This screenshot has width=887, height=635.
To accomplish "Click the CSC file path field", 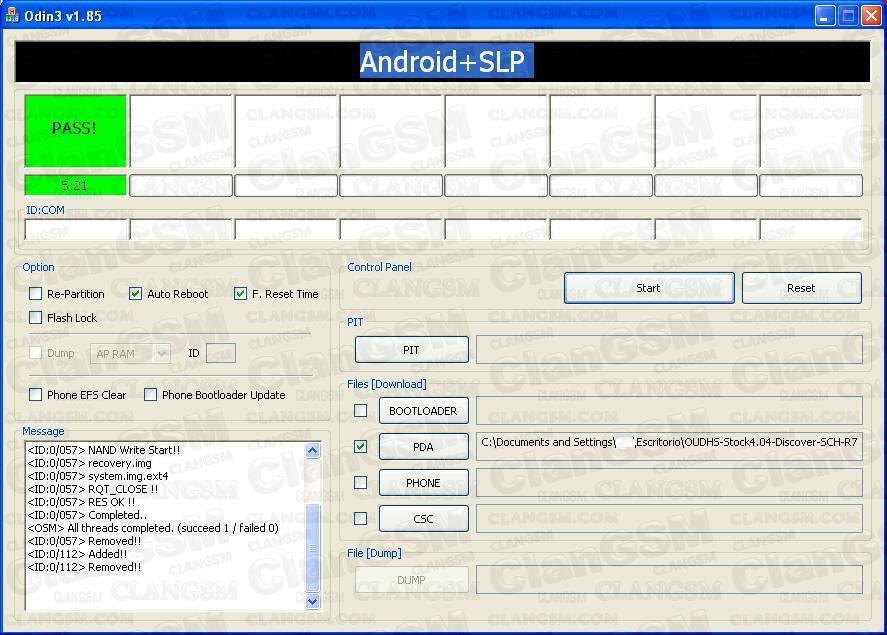I will (x=670, y=519).
